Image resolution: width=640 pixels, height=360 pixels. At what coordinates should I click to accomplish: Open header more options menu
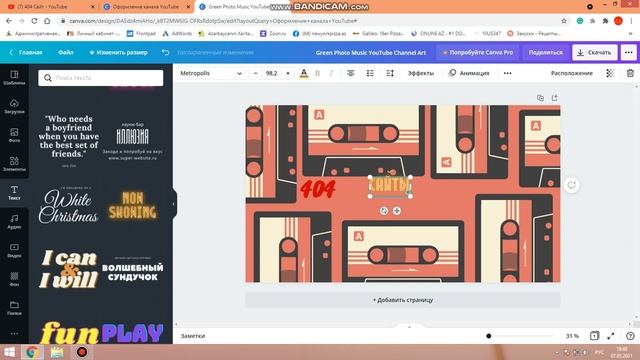[x=629, y=52]
